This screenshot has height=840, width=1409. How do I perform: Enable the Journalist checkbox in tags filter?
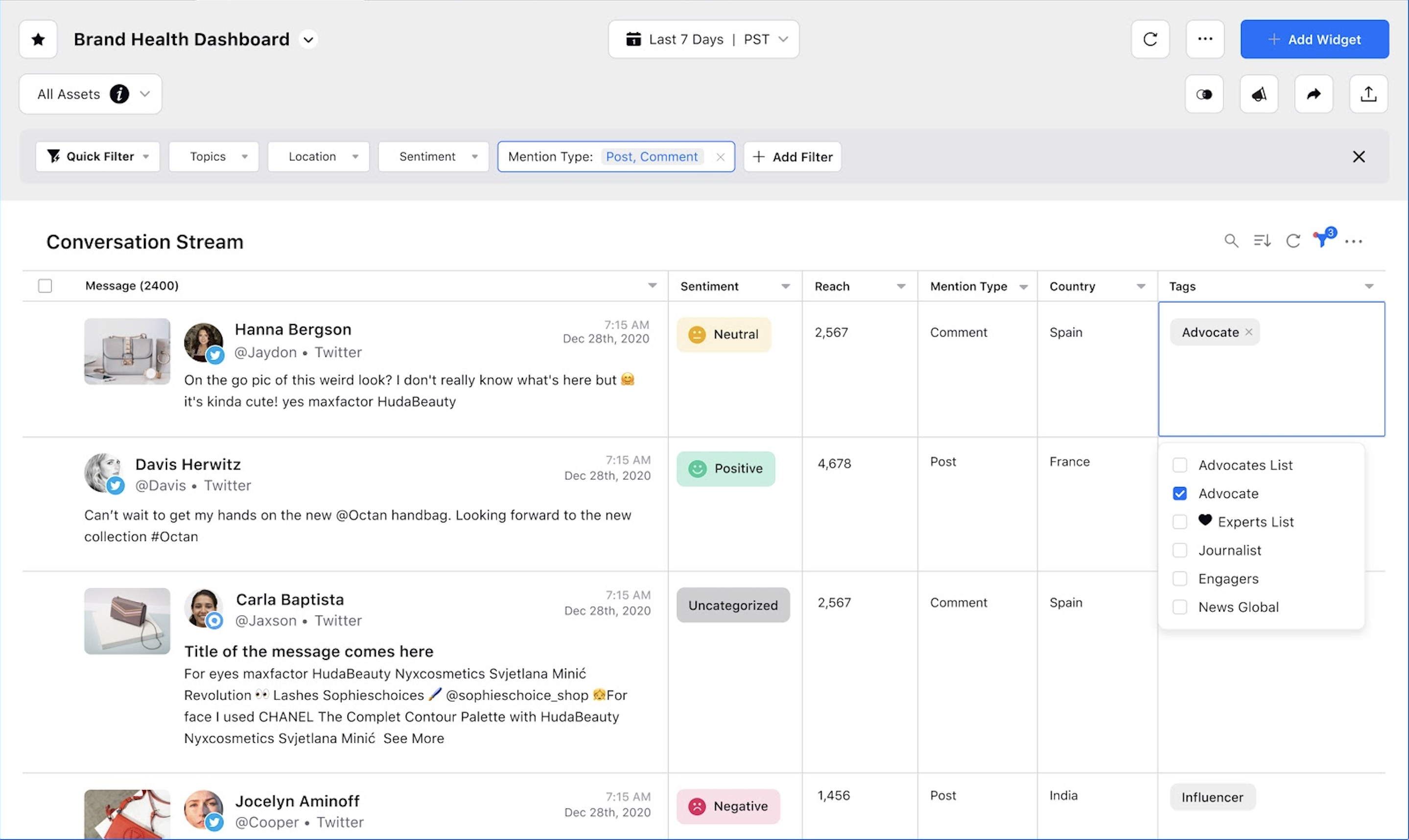(x=1180, y=550)
